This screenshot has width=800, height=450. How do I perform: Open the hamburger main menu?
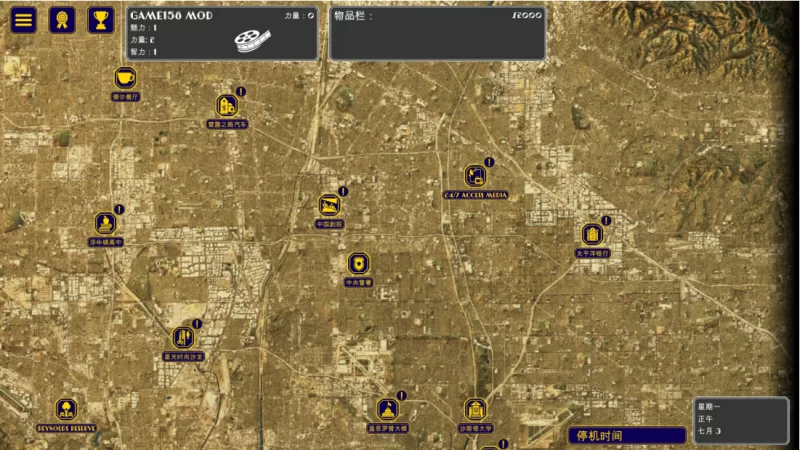click(x=23, y=20)
